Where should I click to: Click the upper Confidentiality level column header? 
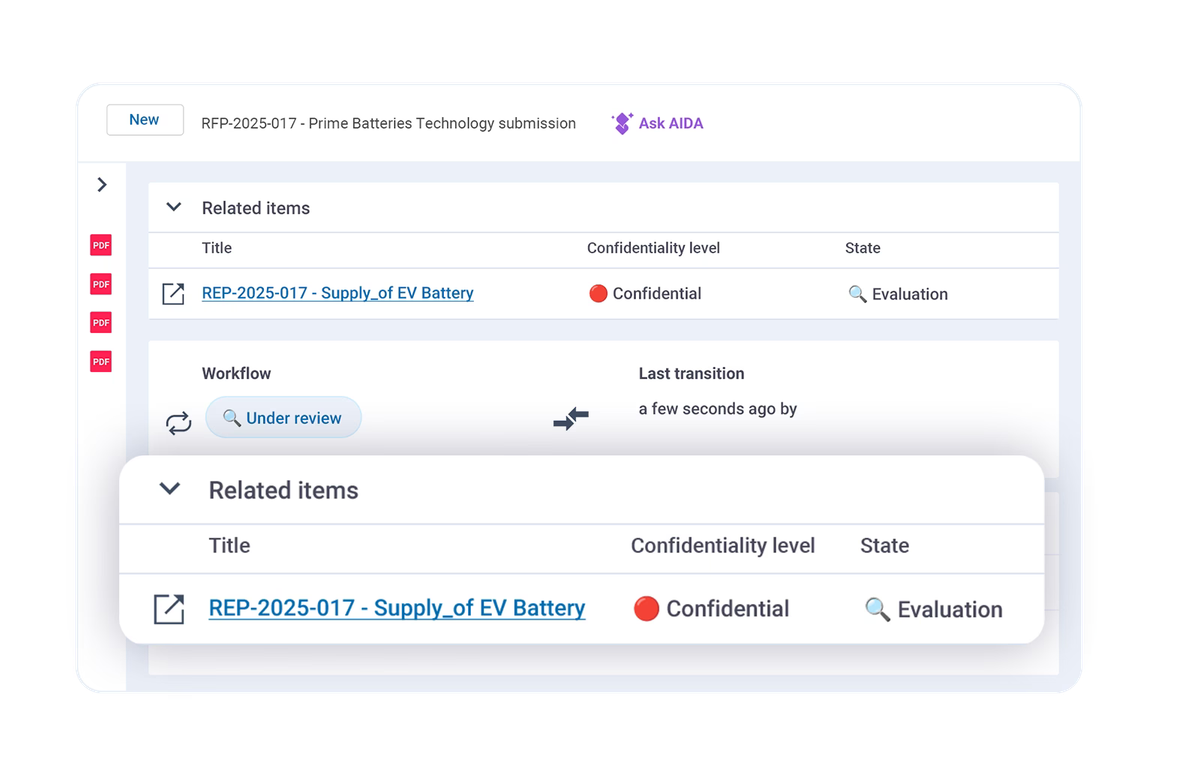[x=653, y=248]
